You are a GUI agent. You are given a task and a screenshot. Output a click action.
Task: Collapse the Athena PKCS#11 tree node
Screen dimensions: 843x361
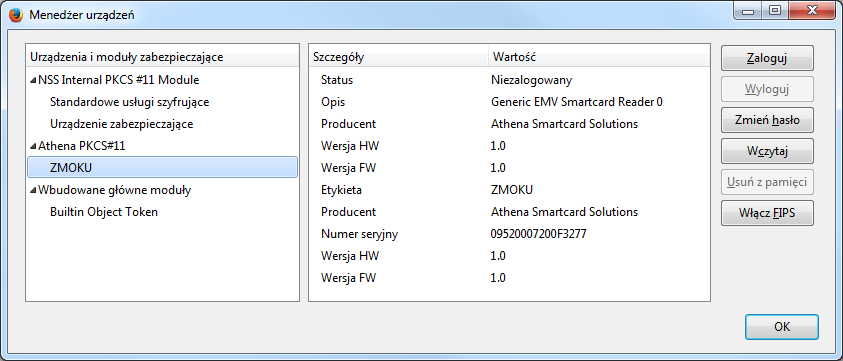[34, 146]
